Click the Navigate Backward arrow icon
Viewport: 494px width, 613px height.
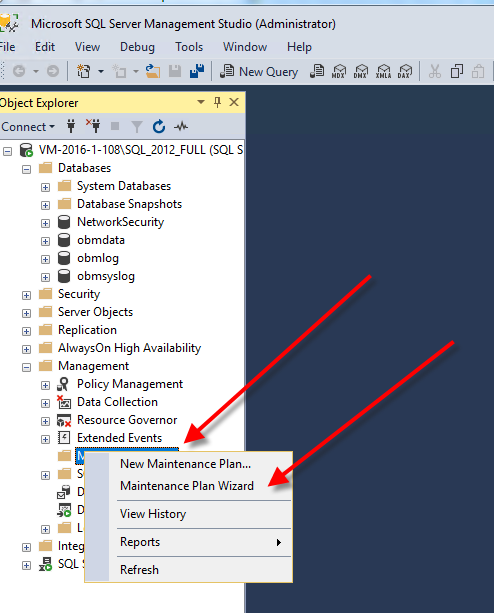19,71
